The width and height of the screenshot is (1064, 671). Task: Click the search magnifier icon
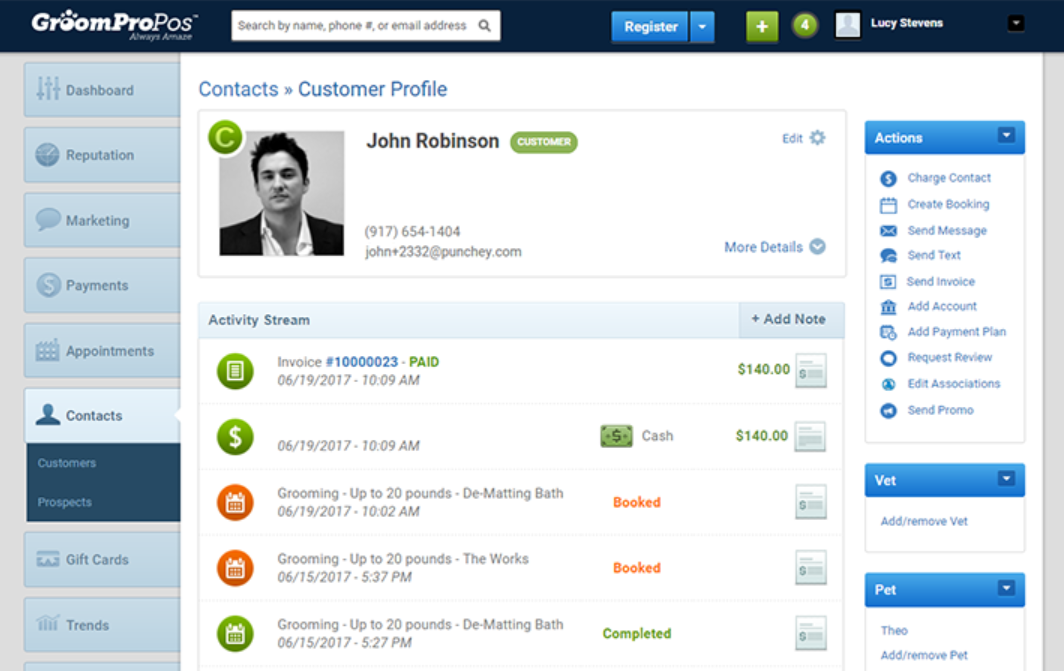[x=484, y=26]
